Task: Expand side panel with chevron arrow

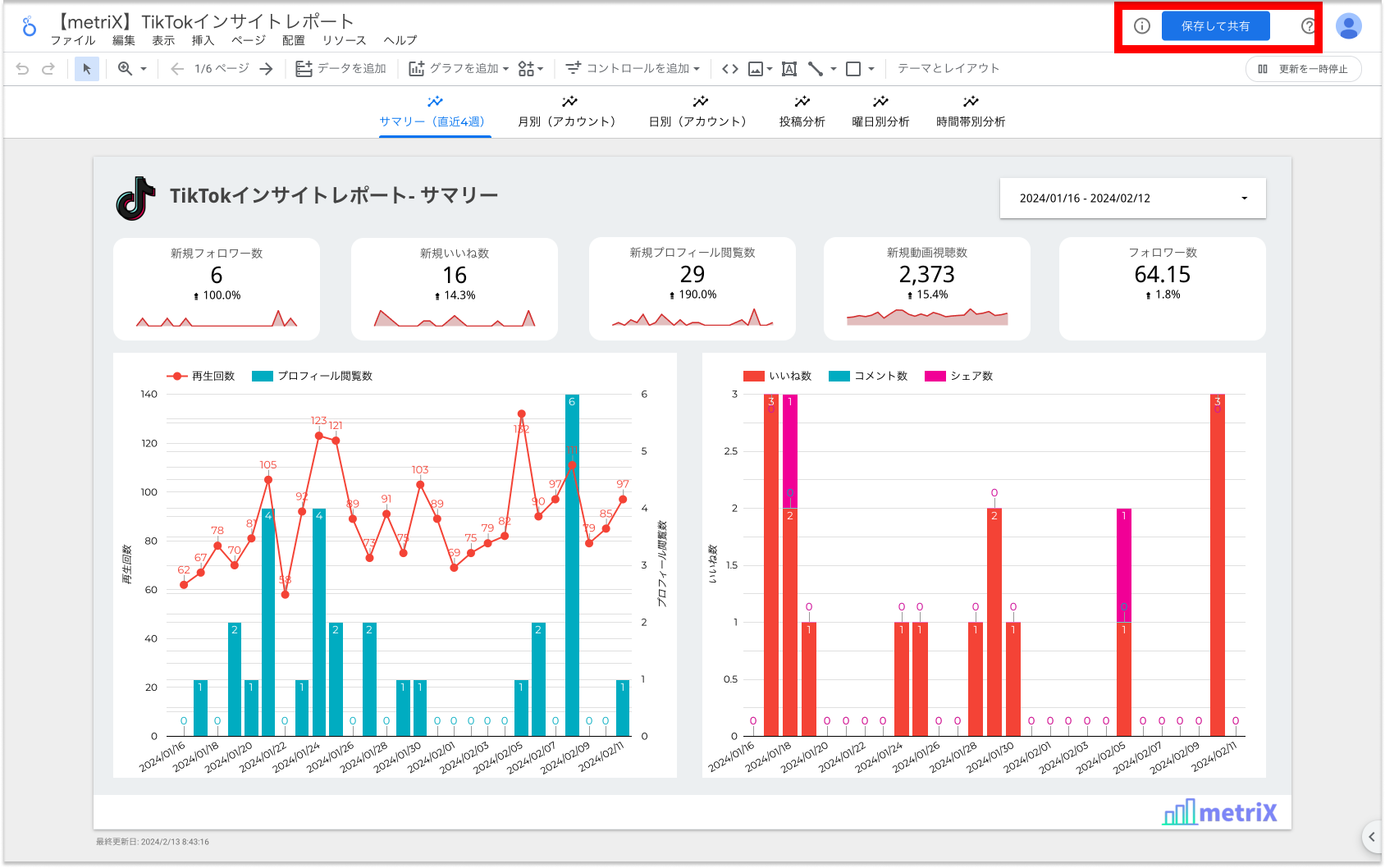Action: click(x=1372, y=837)
